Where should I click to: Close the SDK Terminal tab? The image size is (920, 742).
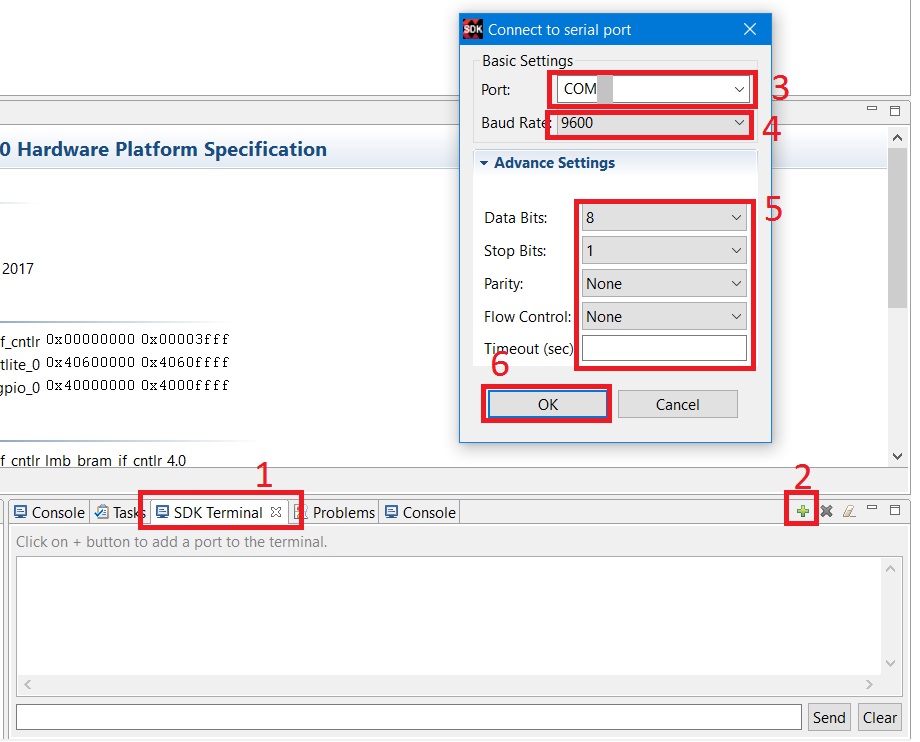point(278,512)
